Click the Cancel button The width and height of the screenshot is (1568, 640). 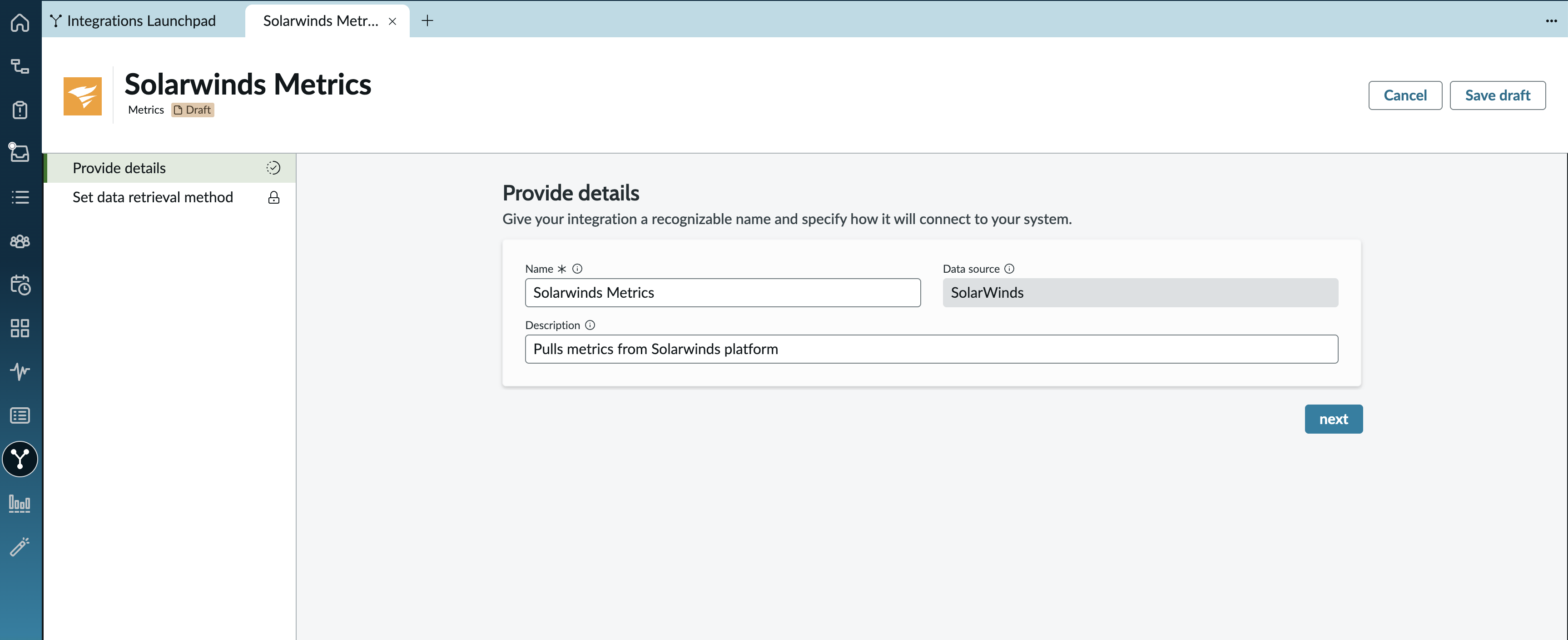(1405, 95)
